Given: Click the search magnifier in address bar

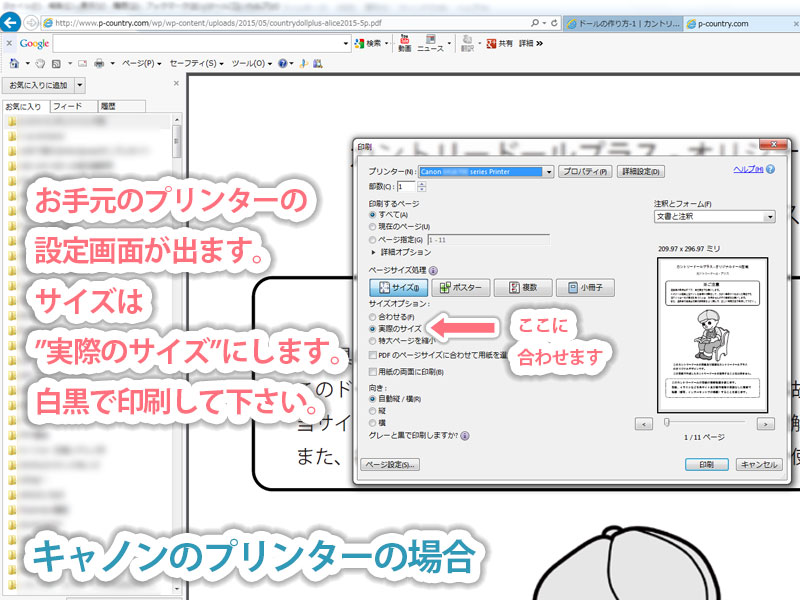Looking at the screenshot, I should pyautogui.click(x=535, y=23).
